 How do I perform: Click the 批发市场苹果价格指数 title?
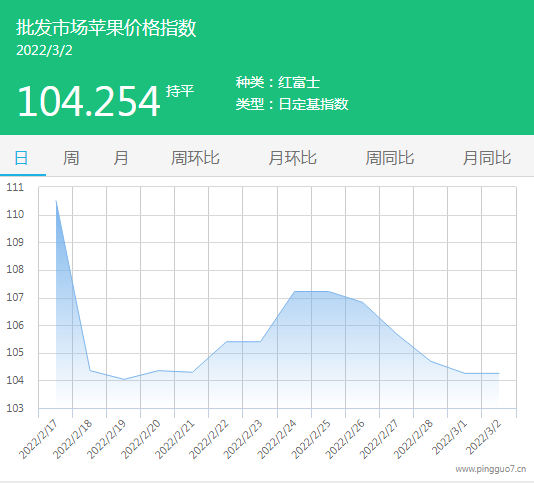[x=106, y=28]
